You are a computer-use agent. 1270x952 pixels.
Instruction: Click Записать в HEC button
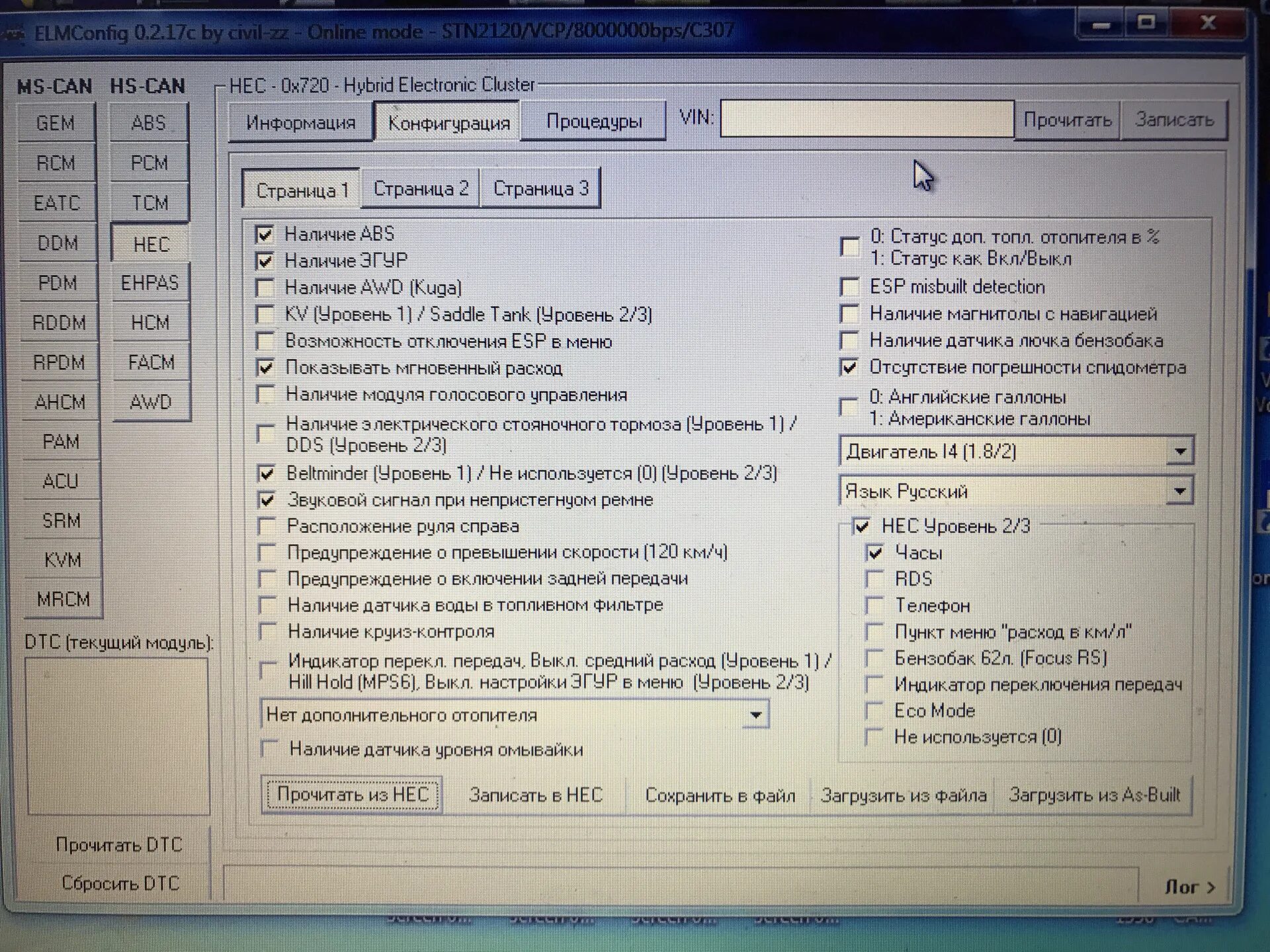[x=535, y=795]
